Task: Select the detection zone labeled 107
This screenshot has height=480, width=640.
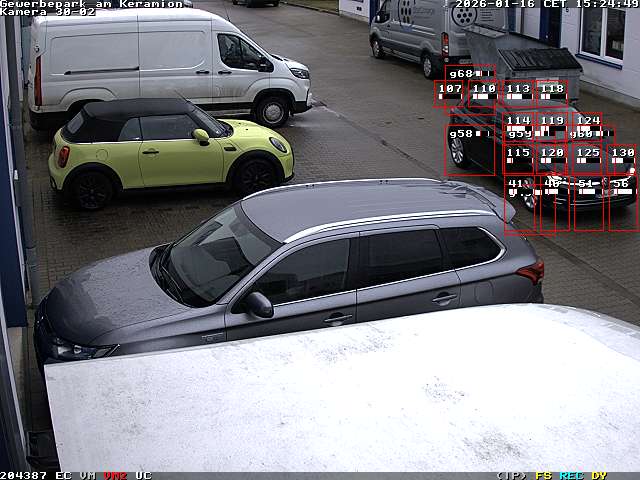Action: tap(450, 93)
